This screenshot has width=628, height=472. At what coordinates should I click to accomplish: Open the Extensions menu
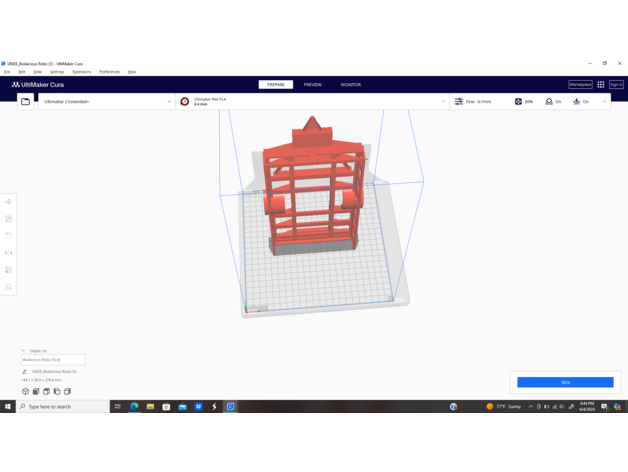(x=81, y=72)
